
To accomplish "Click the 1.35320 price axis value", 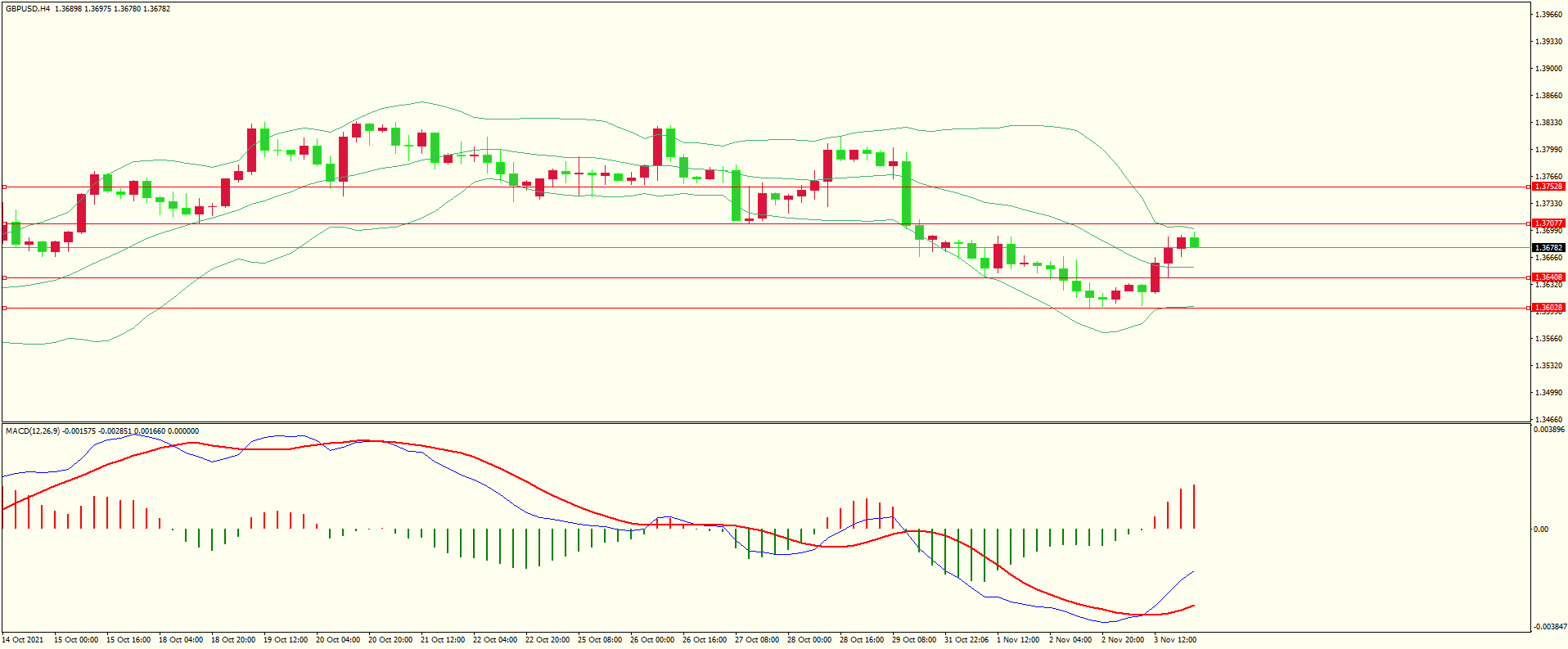I will [x=1549, y=366].
